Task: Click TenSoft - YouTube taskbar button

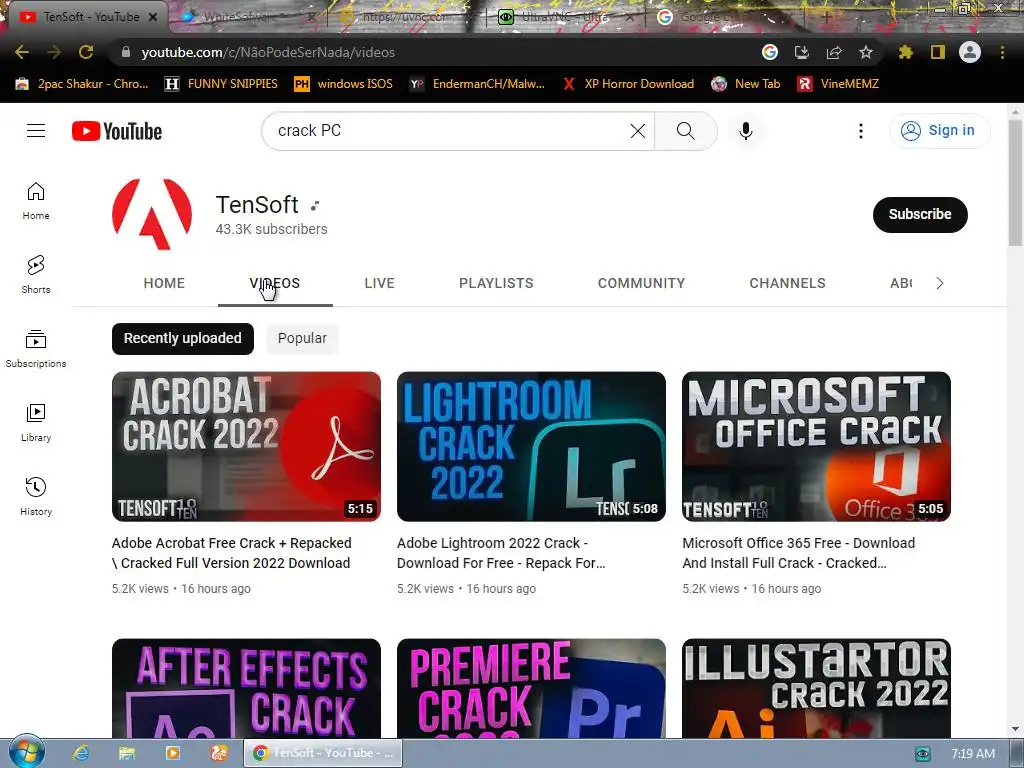Action: 323,753
